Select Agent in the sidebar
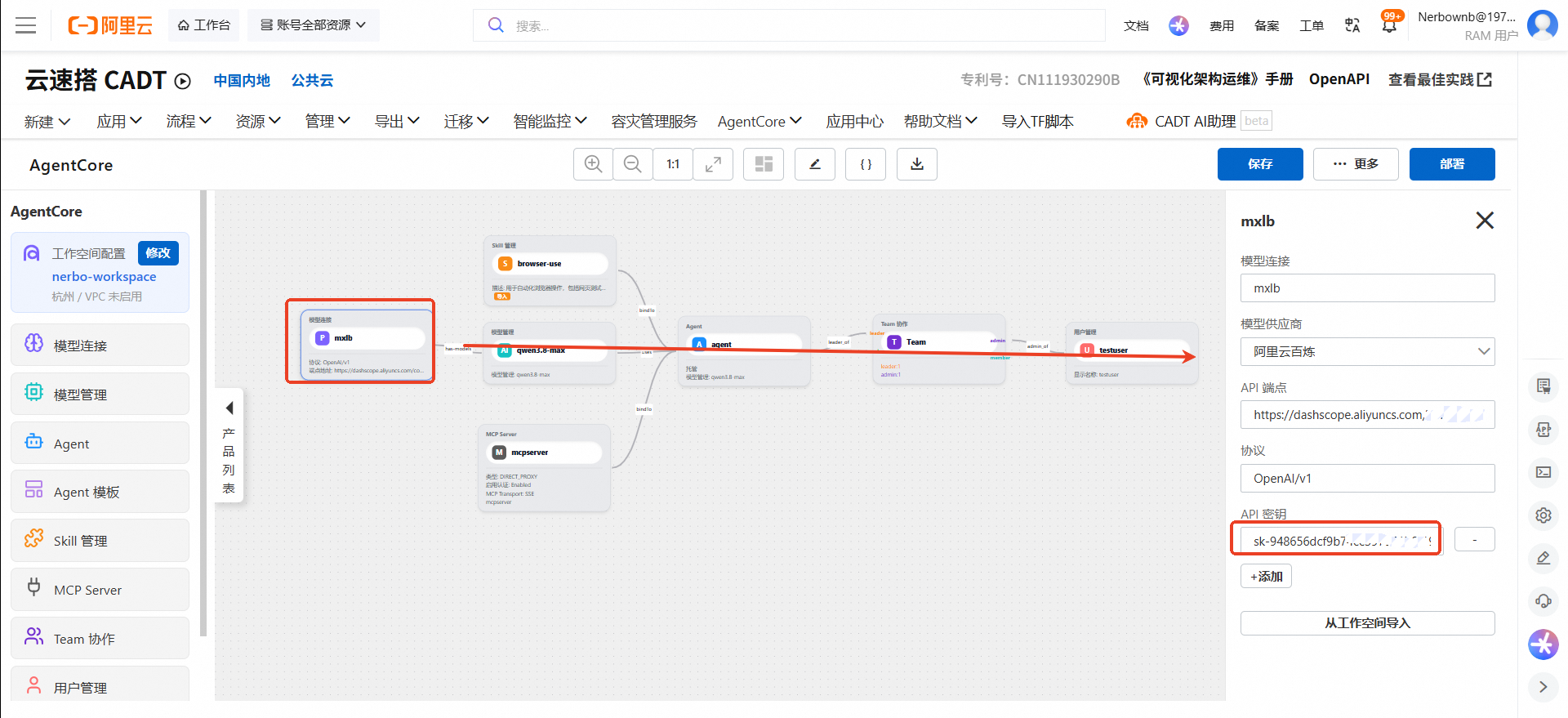Image resolution: width=1568 pixels, height=718 pixels. click(100, 444)
